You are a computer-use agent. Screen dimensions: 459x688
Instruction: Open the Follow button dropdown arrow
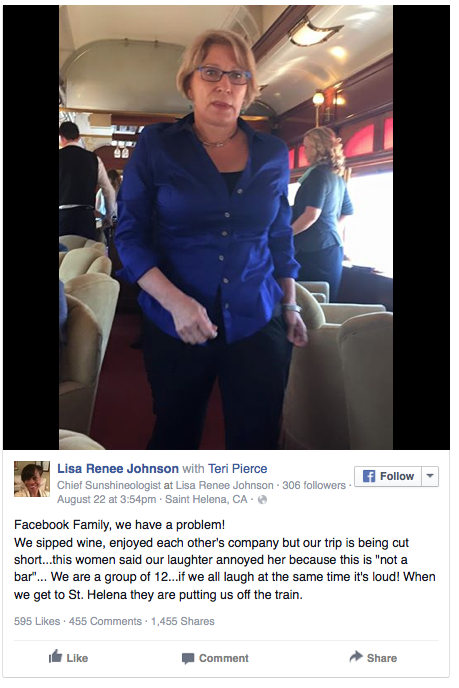coord(430,476)
